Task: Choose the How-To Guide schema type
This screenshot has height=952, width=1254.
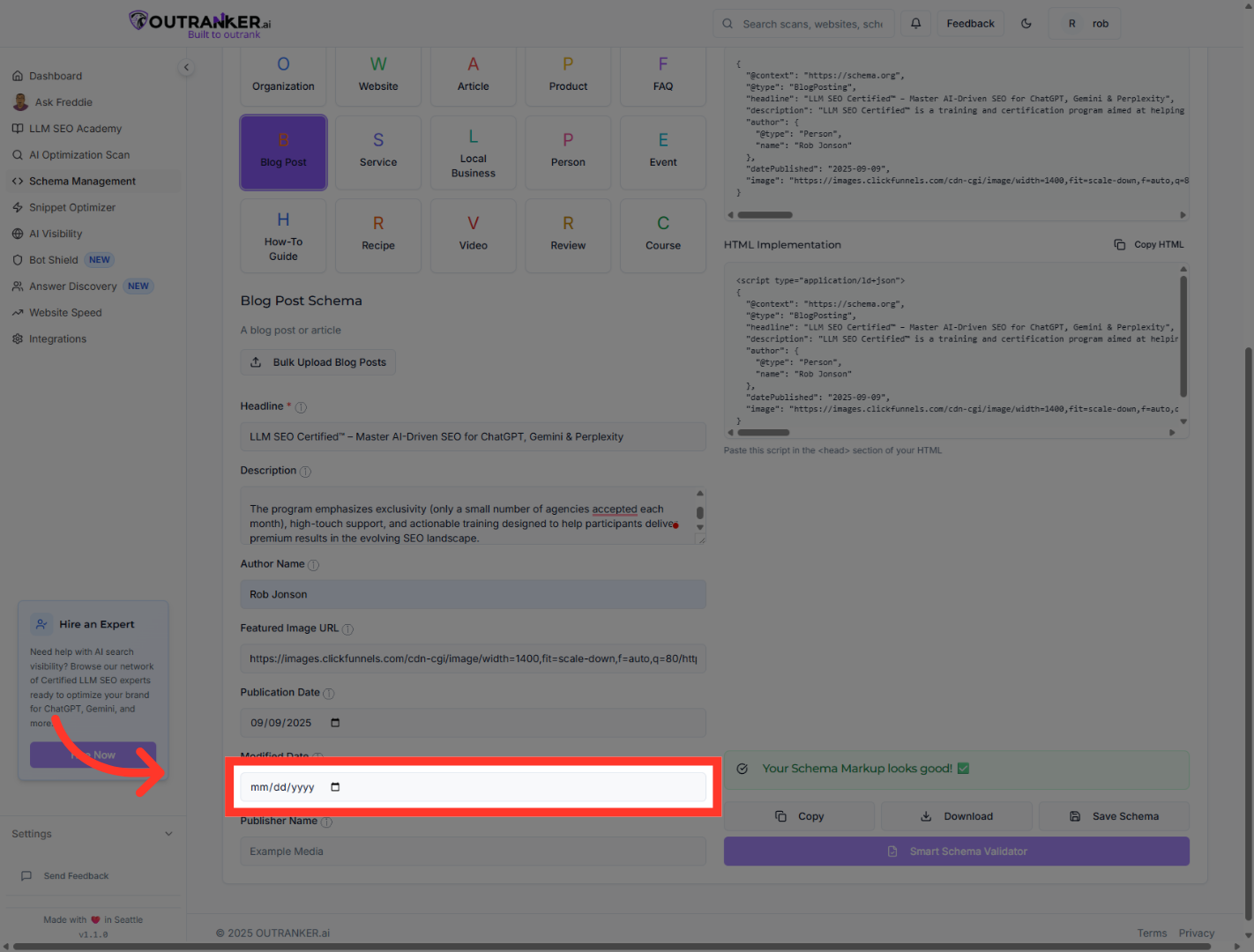Action: [283, 236]
